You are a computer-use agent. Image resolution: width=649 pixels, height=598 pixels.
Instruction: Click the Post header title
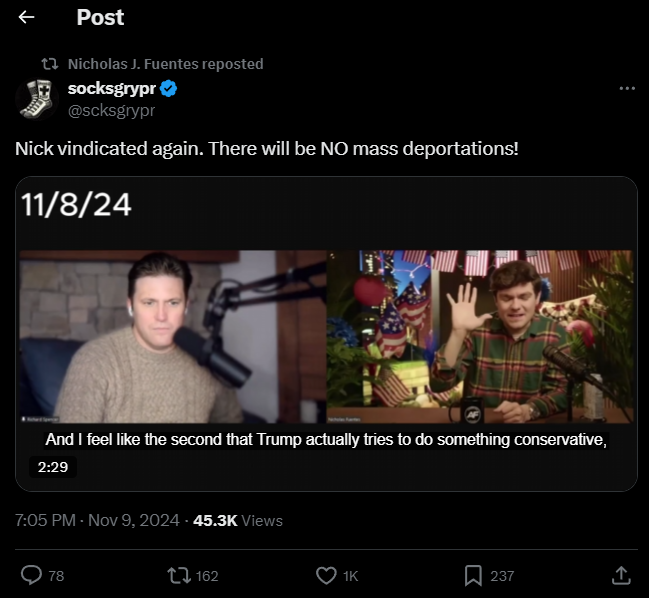(x=100, y=18)
